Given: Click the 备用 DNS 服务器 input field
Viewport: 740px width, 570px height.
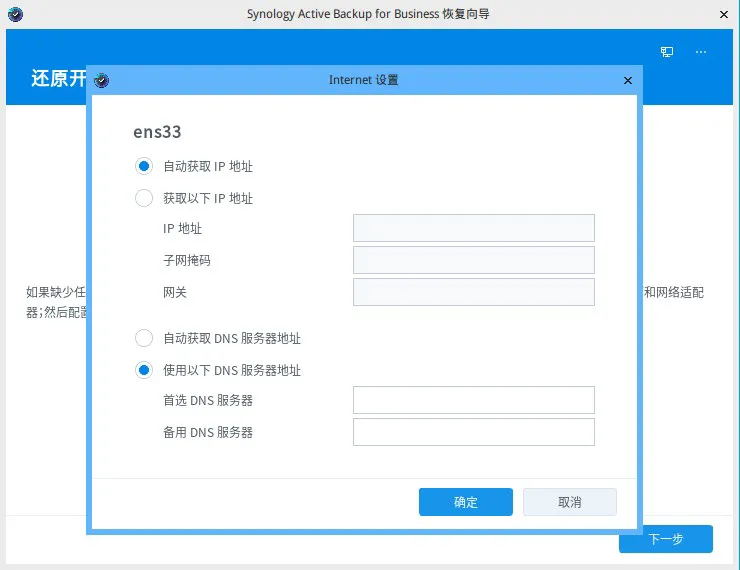Looking at the screenshot, I should [474, 432].
